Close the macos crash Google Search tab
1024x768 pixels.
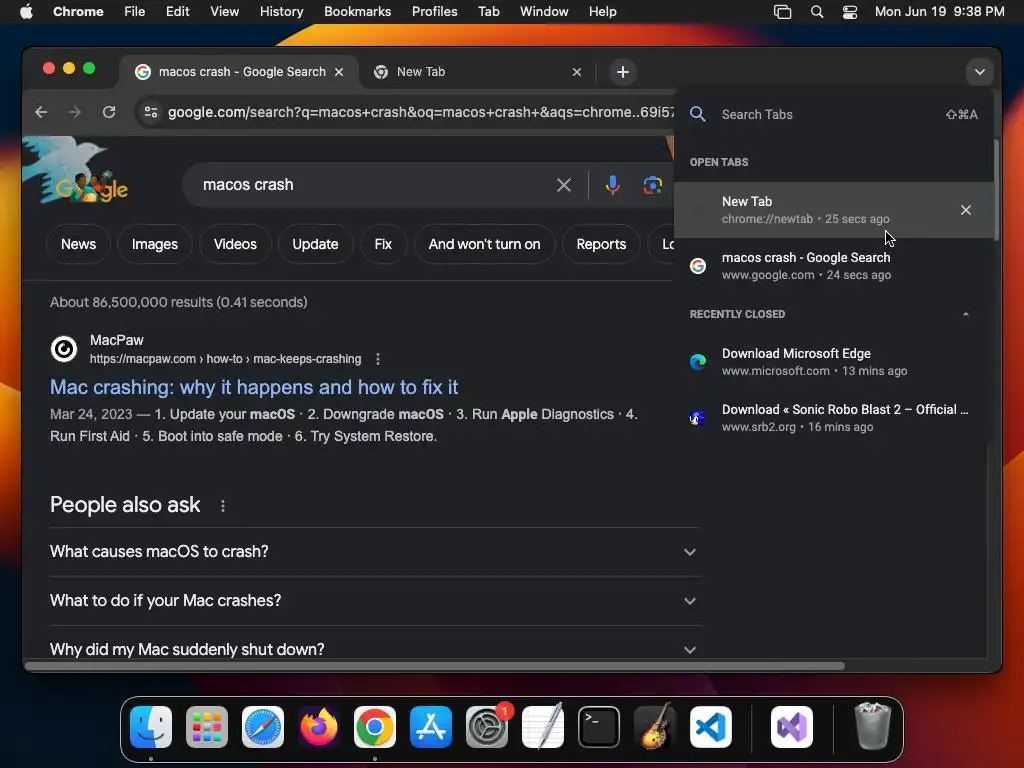[339, 72]
